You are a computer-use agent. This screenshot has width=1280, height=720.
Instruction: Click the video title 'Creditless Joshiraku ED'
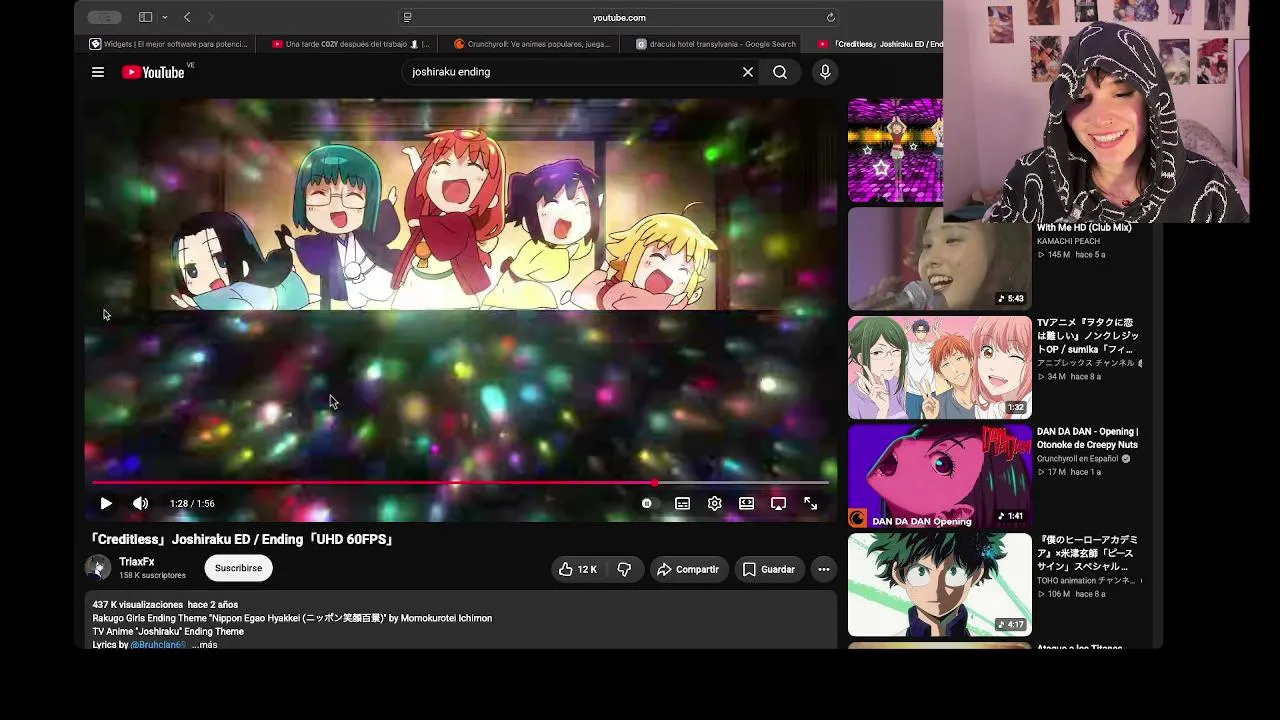point(243,540)
